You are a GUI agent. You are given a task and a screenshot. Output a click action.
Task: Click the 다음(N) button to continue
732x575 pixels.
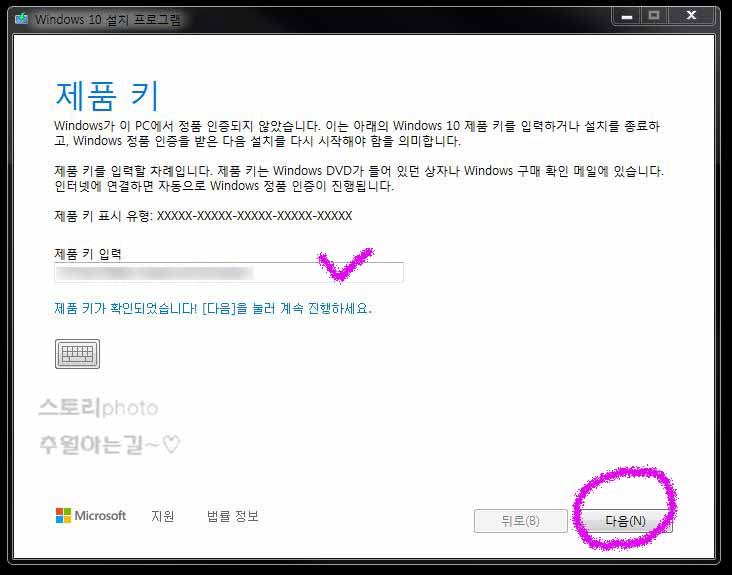(626, 521)
